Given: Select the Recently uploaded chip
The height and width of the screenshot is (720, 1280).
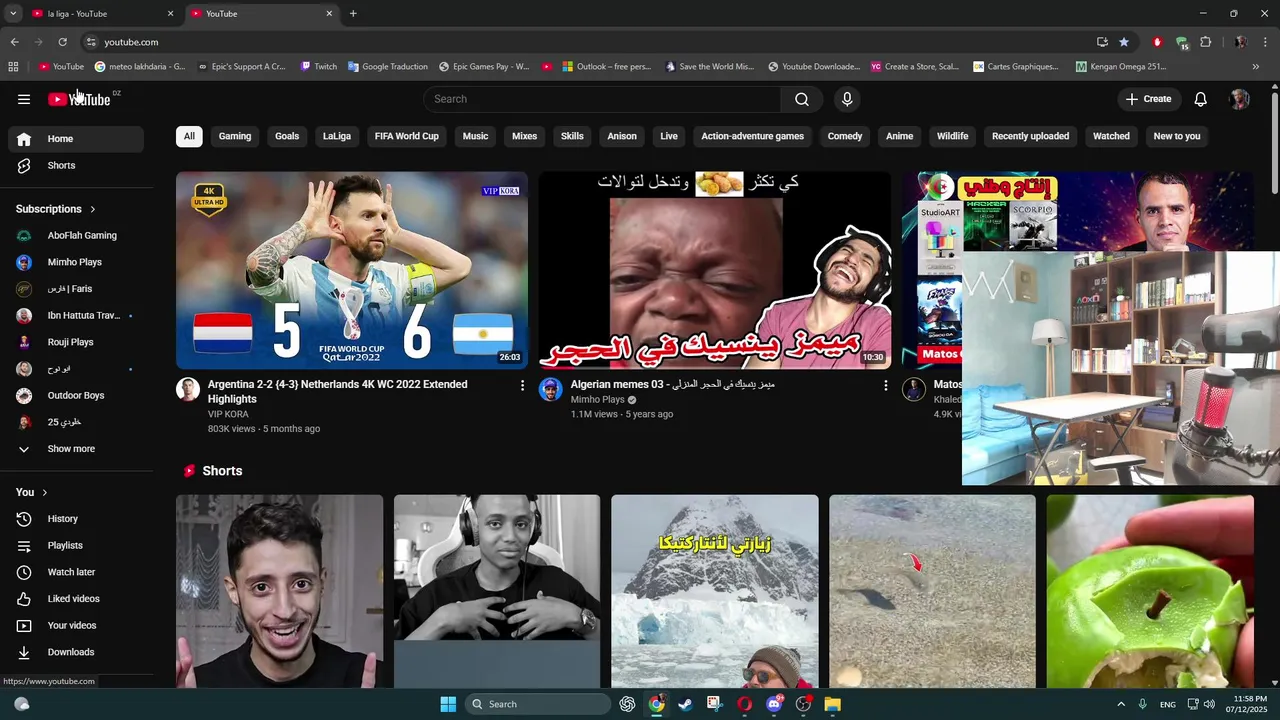Looking at the screenshot, I should click(1030, 136).
